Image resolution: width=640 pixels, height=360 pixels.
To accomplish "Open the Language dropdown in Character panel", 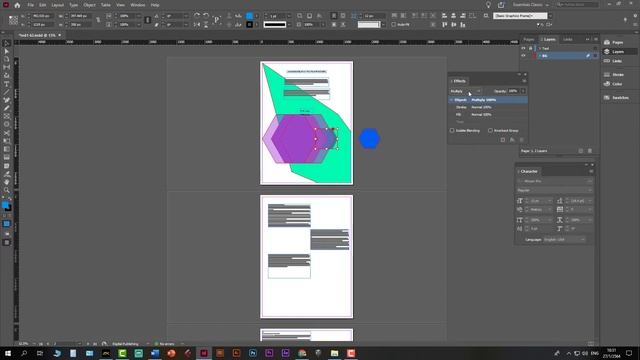I will [564, 240].
